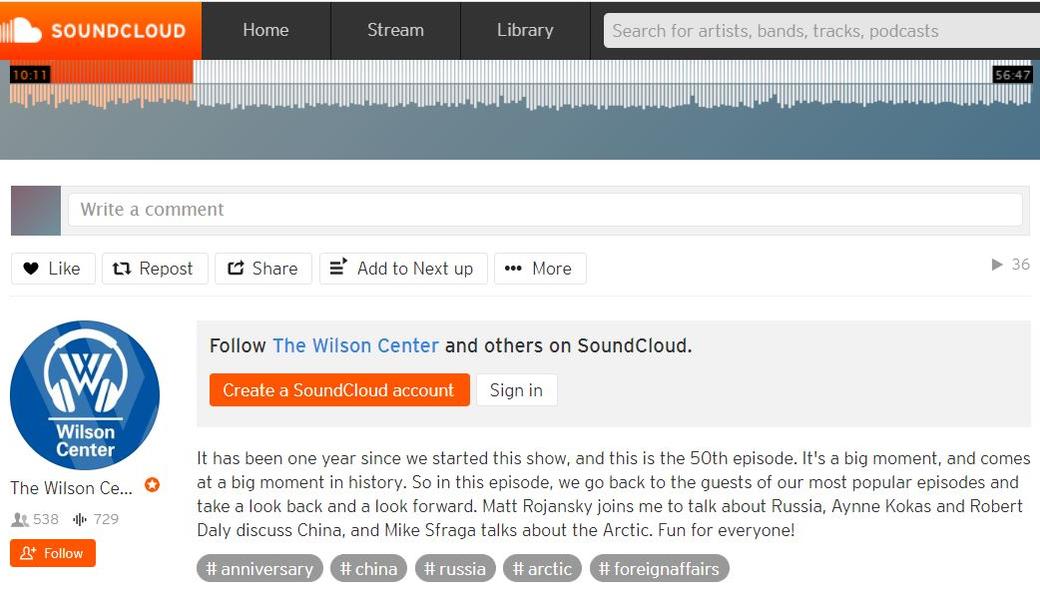This screenshot has height=602, width=1040.
Task: Select the #anniversary tag
Action: pyautogui.click(x=259, y=569)
